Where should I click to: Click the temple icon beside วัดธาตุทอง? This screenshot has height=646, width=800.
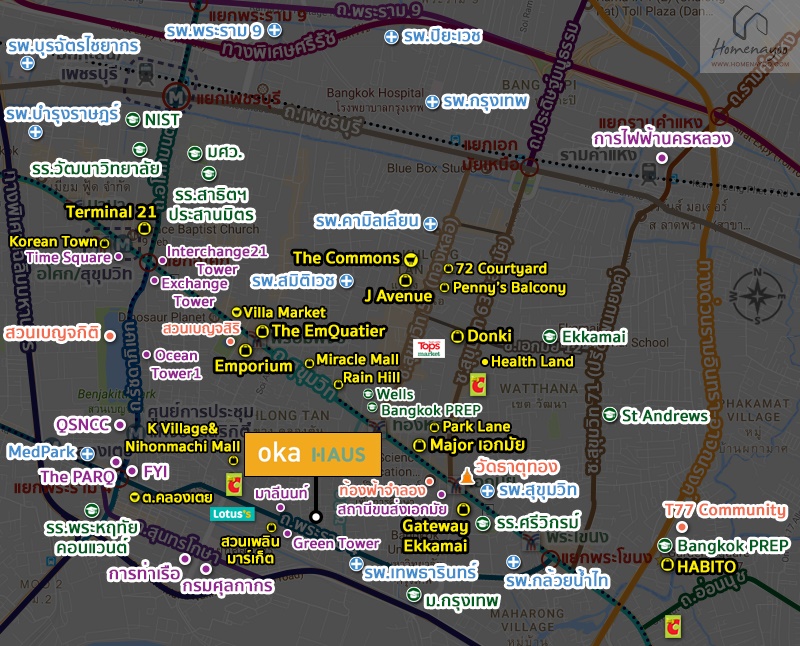[x=466, y=476]
